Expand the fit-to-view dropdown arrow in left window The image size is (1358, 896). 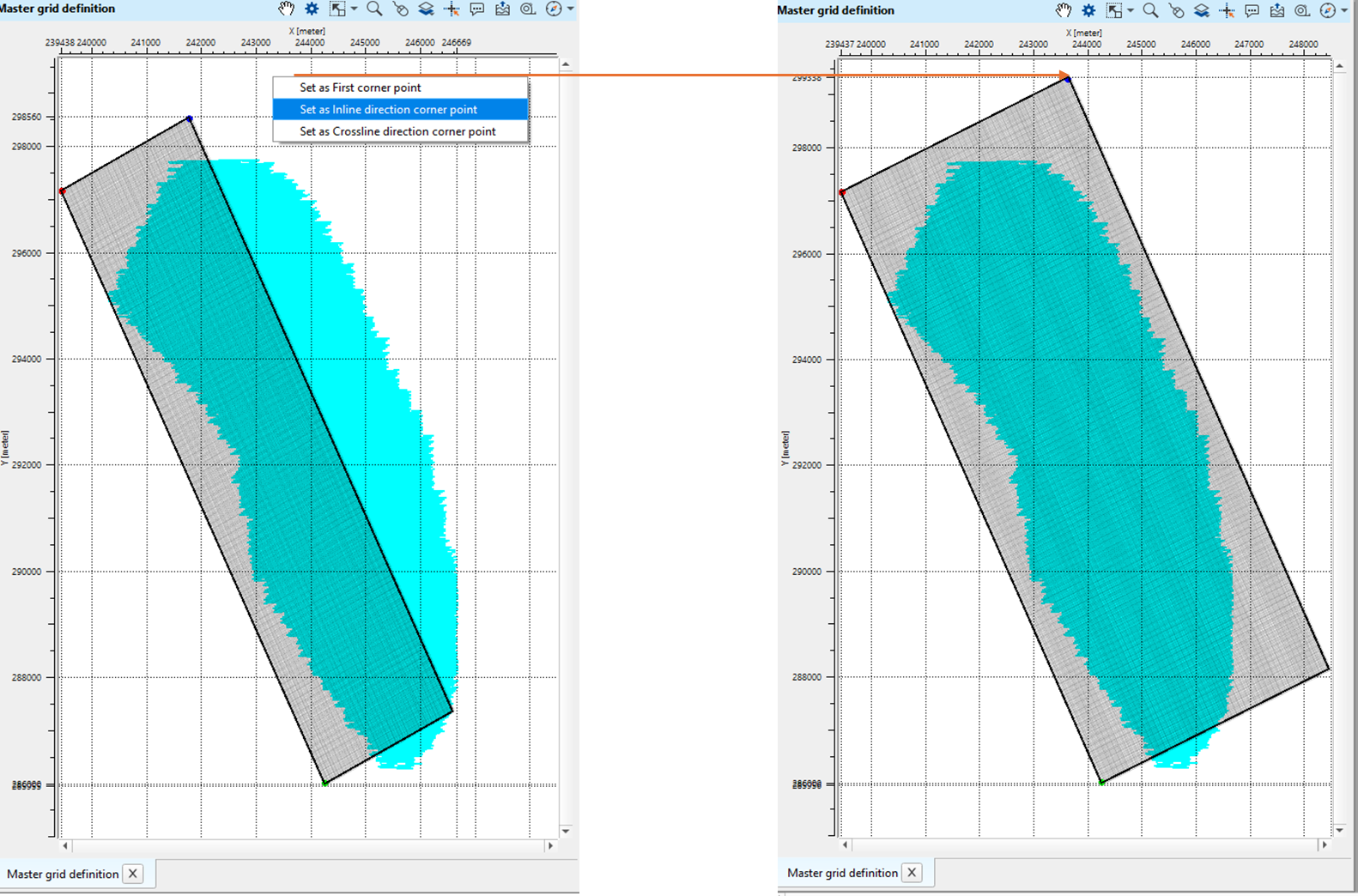pos(354,9)
